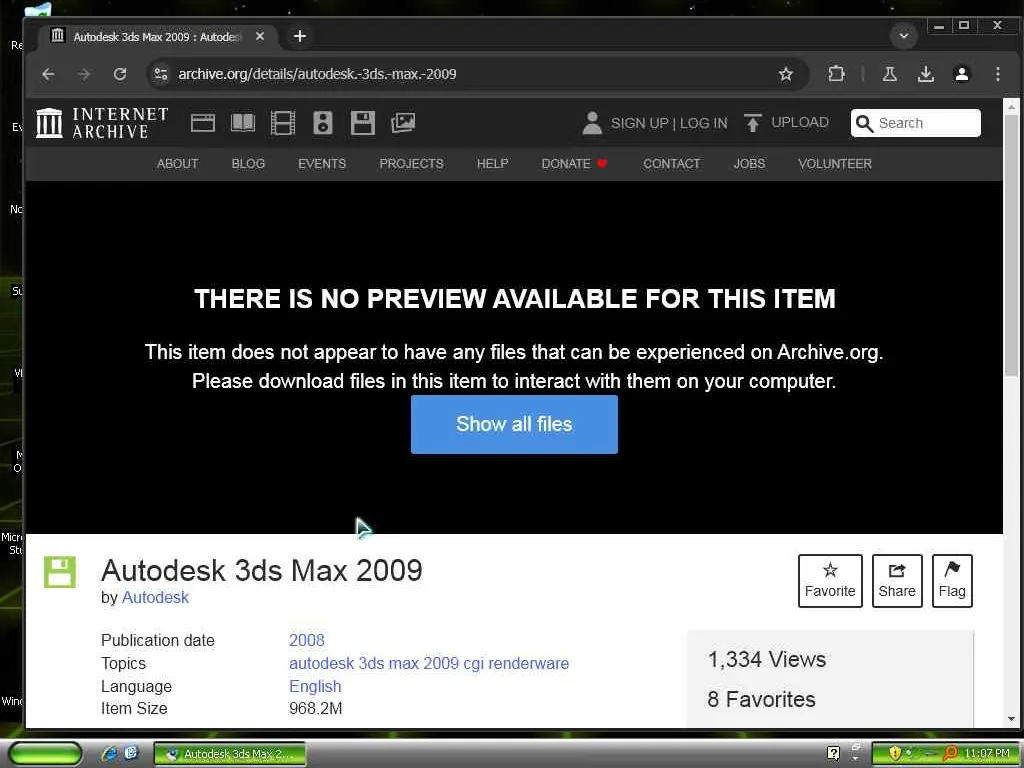This screenshot has height=768, width=1024.
Task: Click the Windows Start button
Action: click(x=45, y=753)
